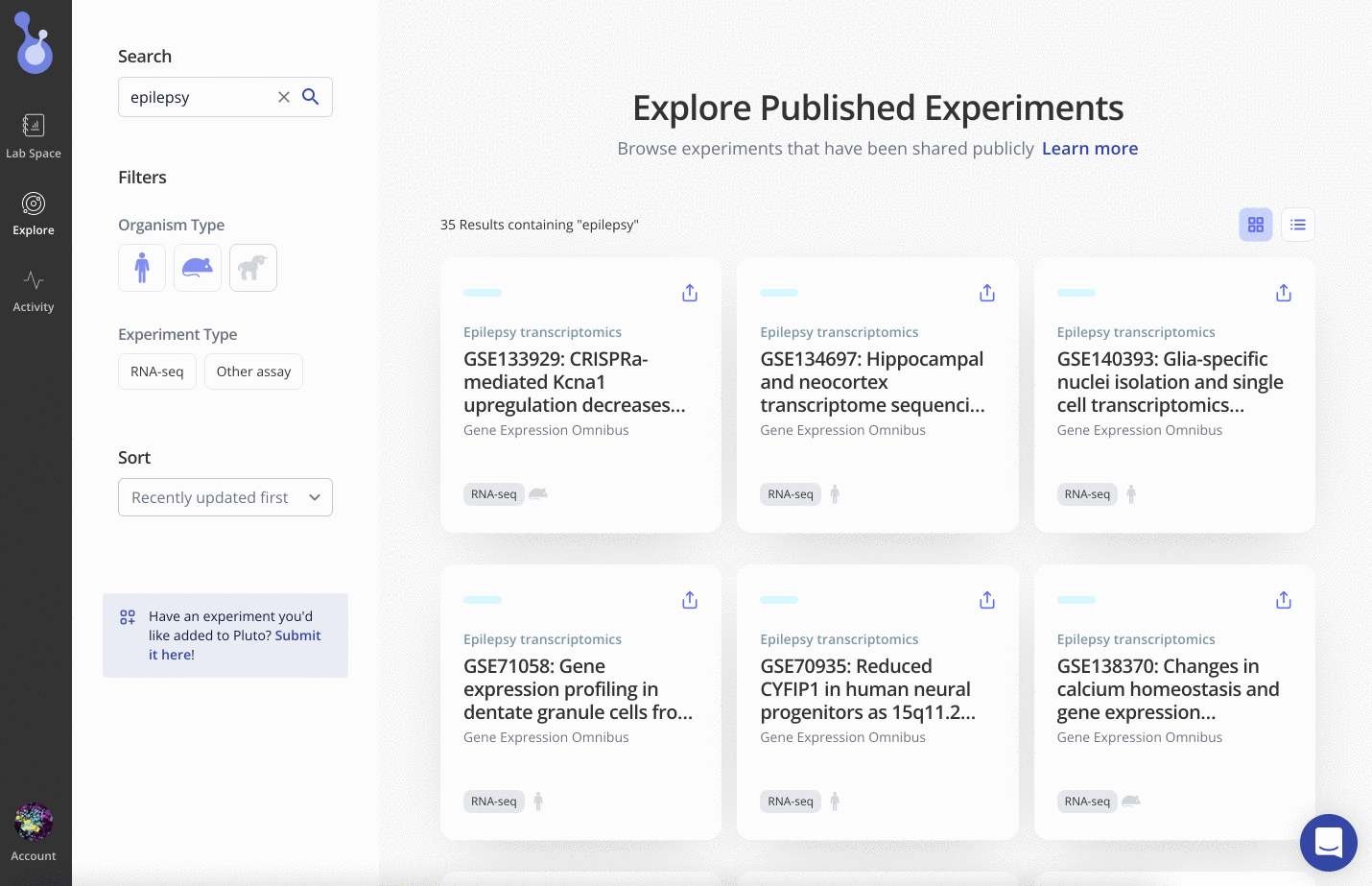
Task: Open Lab Space from the sidebar
Action: (x=34, y=135)
